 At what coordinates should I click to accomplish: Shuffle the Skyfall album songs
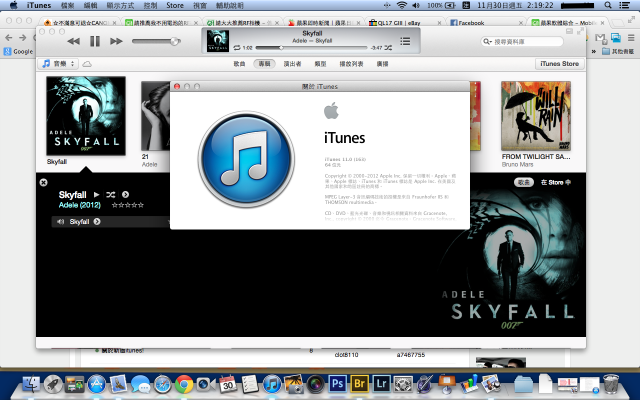111,195
